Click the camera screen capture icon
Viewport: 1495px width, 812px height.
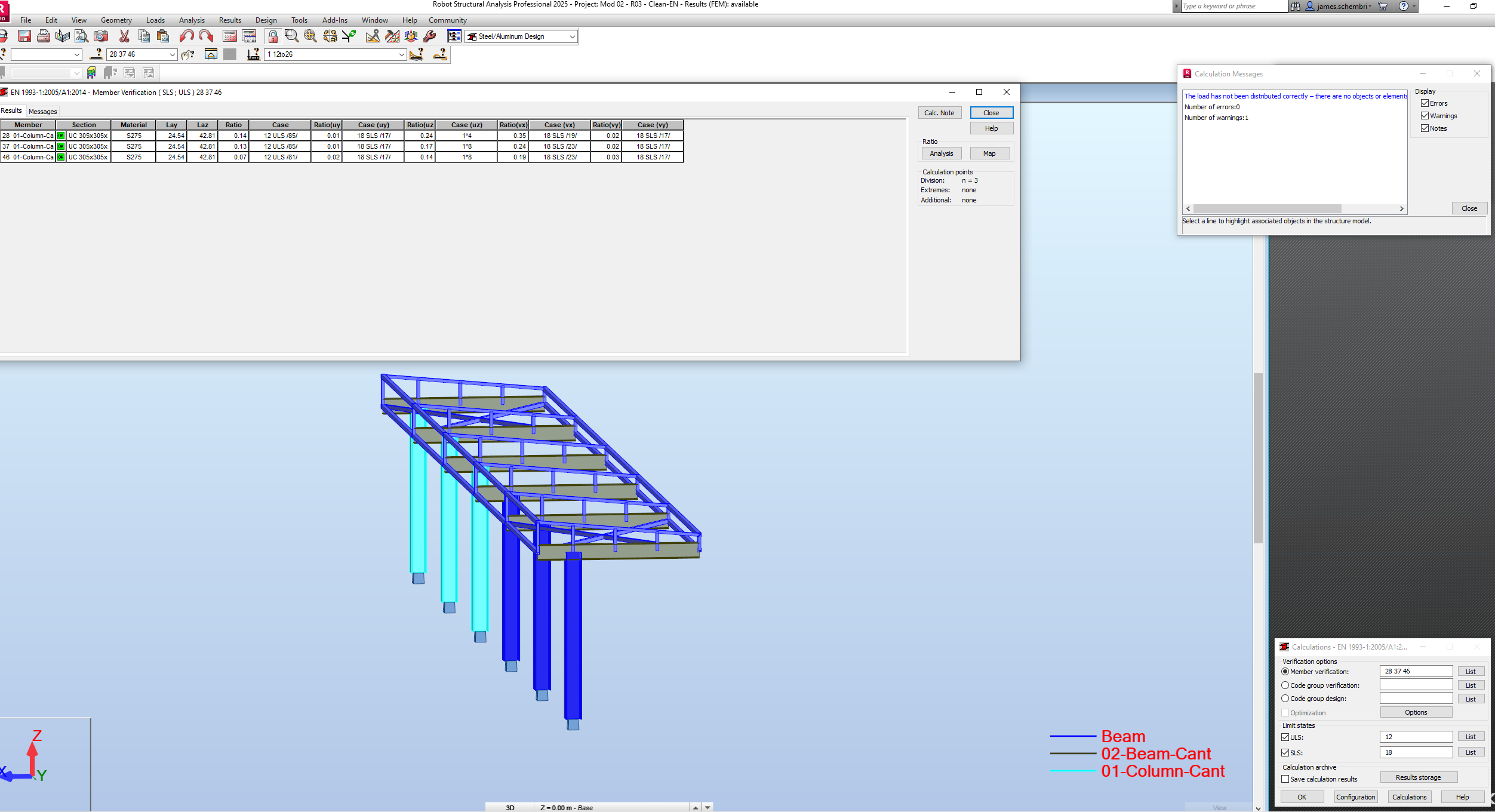[x=101, y=36]
